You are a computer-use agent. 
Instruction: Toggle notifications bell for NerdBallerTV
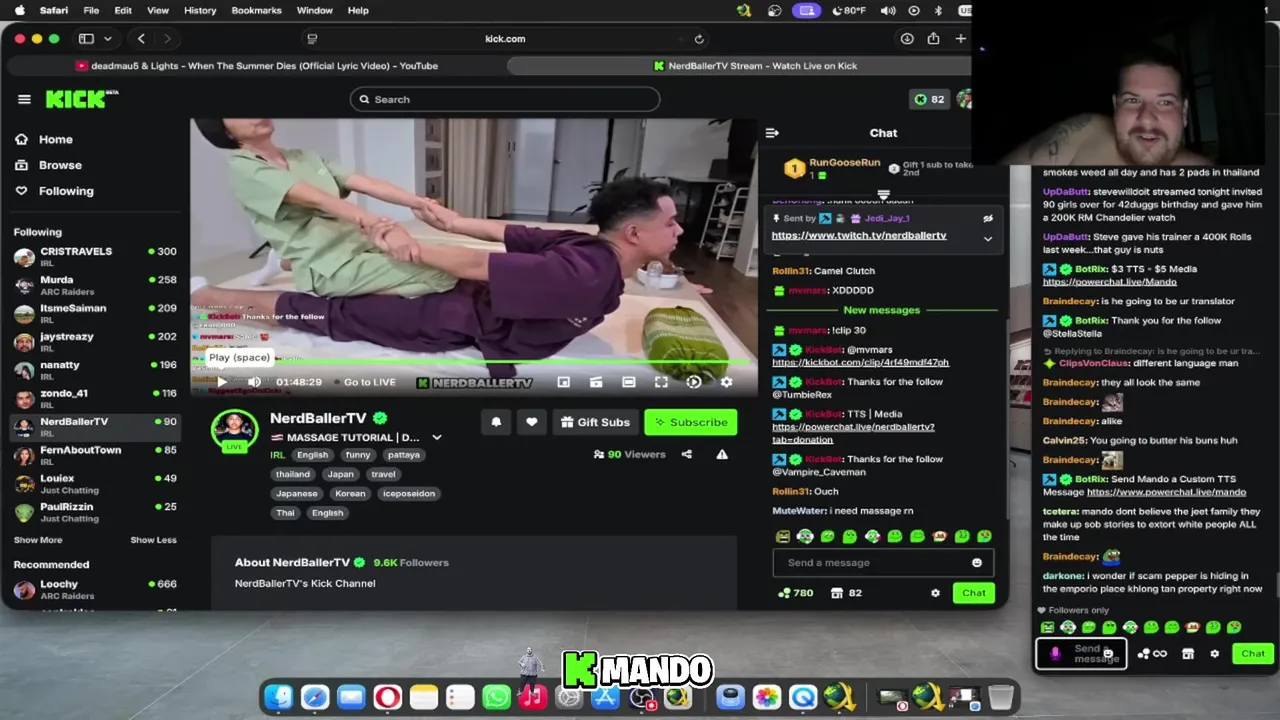[x=496, y=422]
